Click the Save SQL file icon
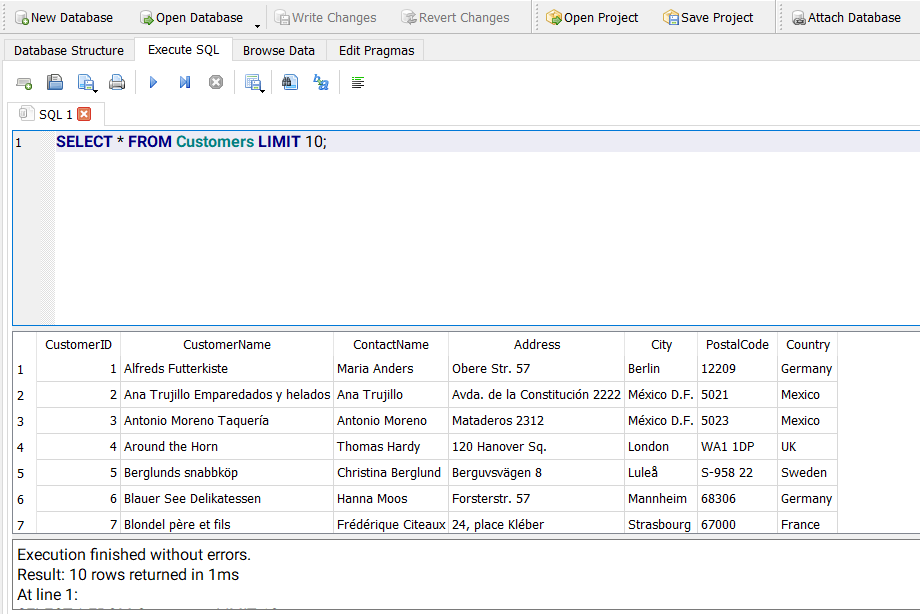Image resolution: width=920 pixels, height=614 pixels. coord(86,83)
